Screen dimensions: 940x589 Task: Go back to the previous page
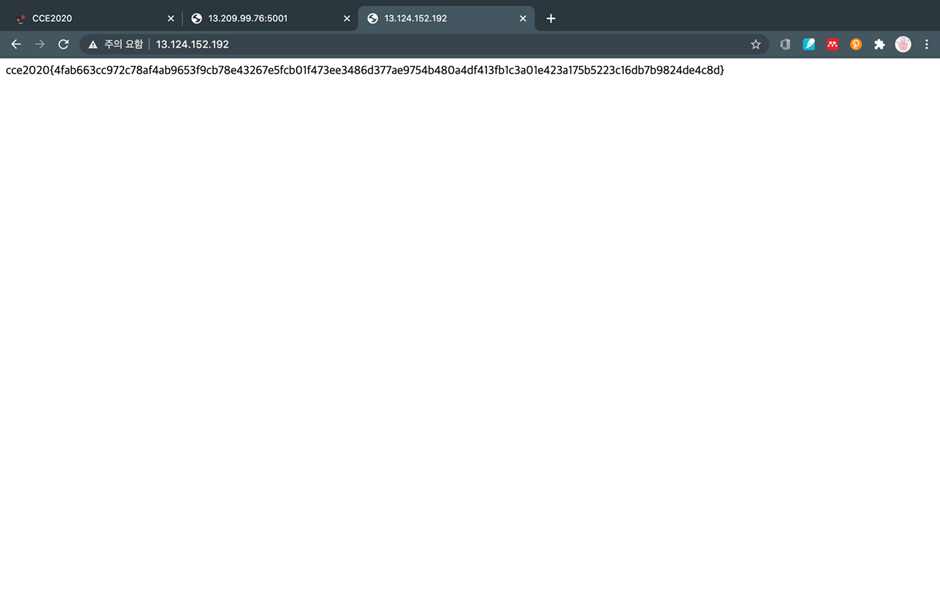click(x=16, y=44)
